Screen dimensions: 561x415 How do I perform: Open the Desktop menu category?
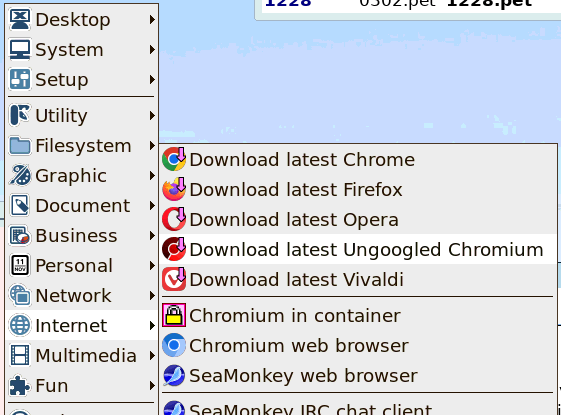82,19
